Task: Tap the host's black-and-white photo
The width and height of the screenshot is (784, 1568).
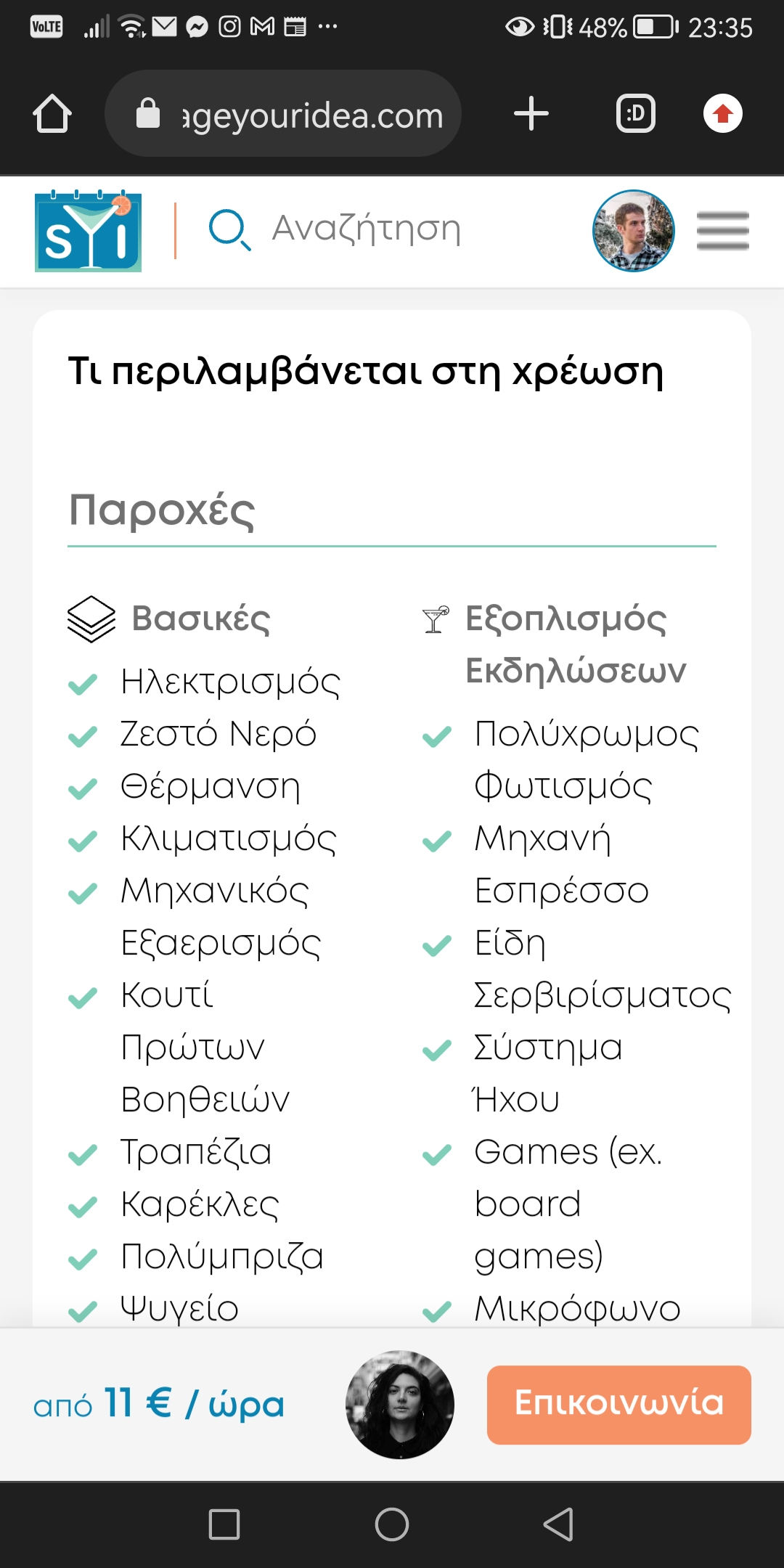Action: (x=400, y=1404)
